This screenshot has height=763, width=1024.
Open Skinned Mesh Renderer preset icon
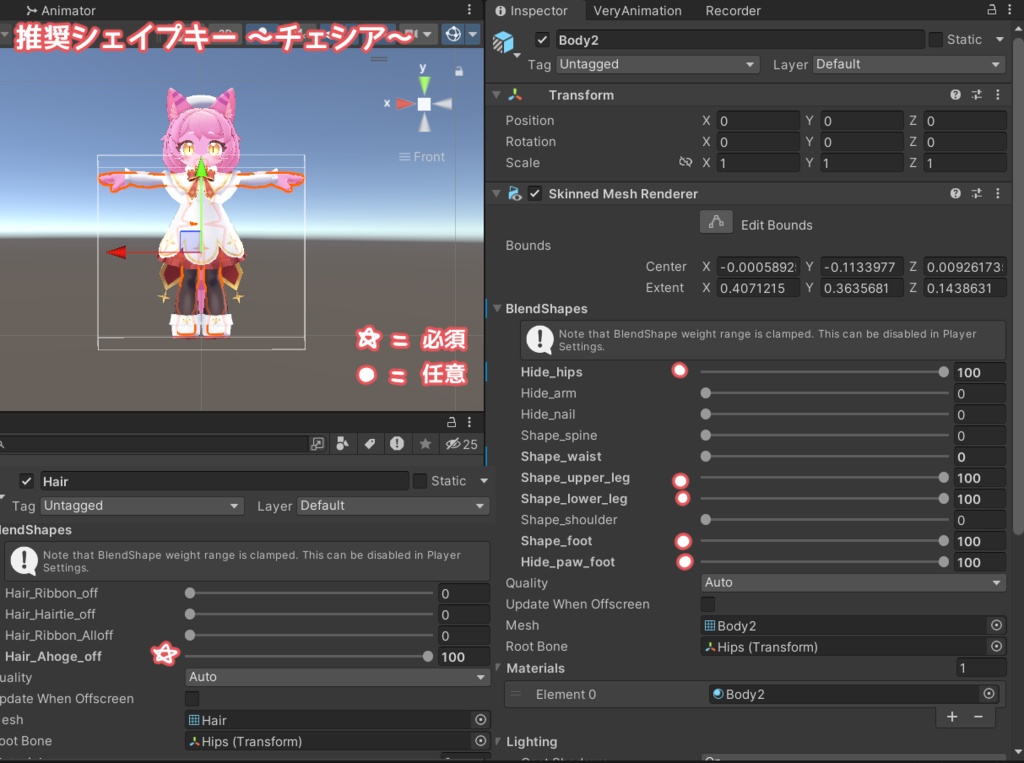[x=976, y=193]
